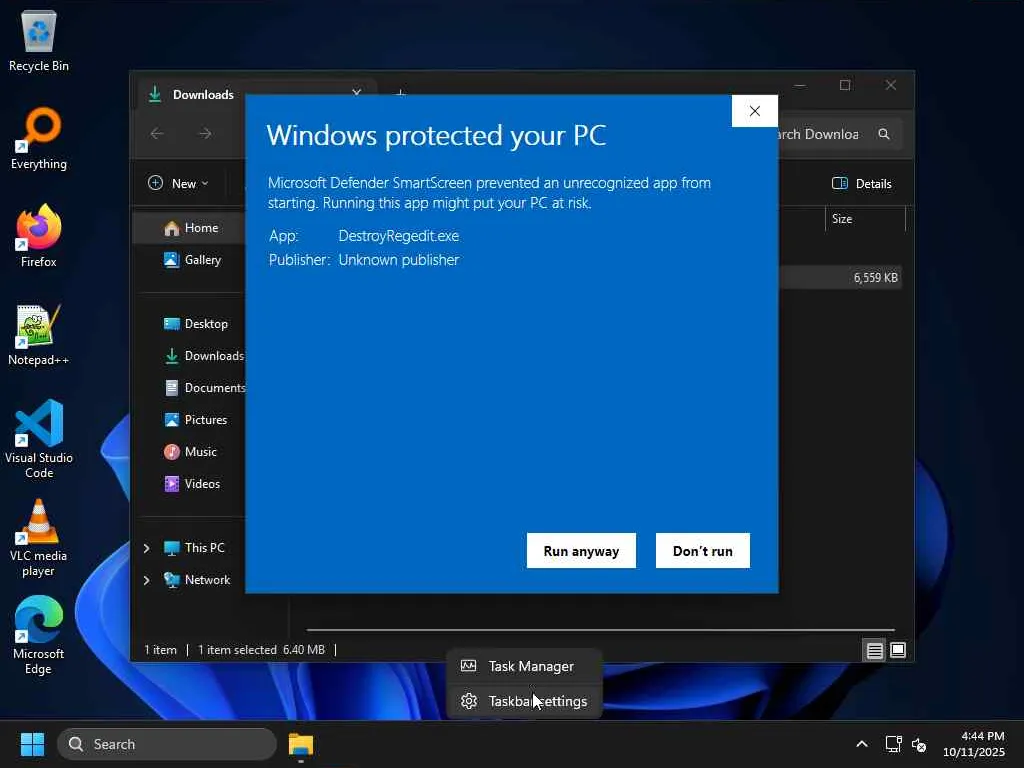Open Firefox desktop shortcut
This screenshot has height=768, width=1024.
pyautogui.click(x=39, y=236)
